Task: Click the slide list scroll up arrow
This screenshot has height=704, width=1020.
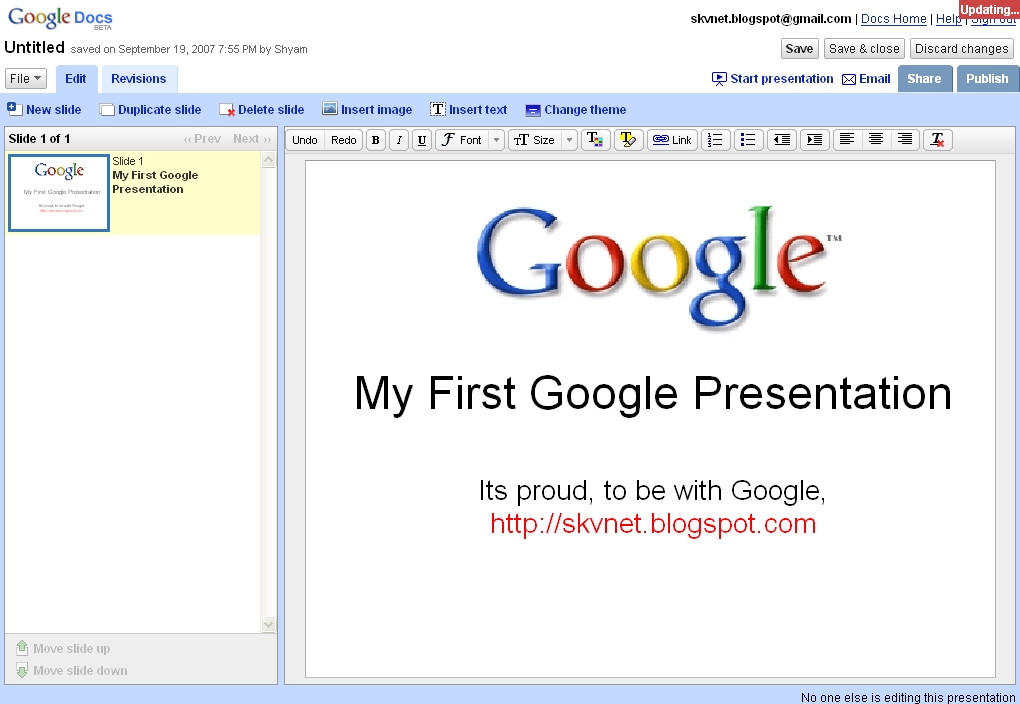Action: coord(268,160)
